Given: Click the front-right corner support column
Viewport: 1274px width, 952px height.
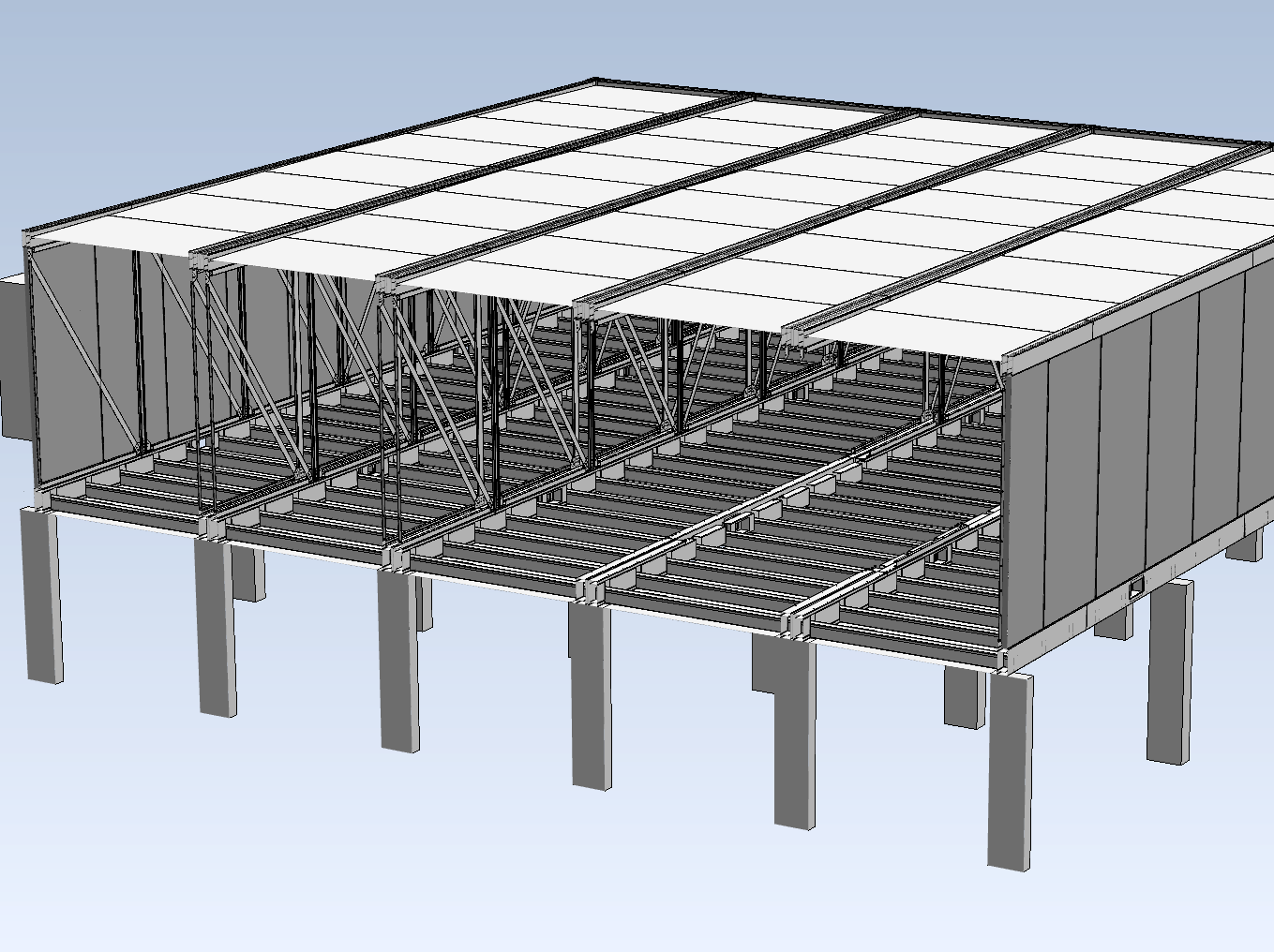Looking at the screenshot, I should 1010,768.
